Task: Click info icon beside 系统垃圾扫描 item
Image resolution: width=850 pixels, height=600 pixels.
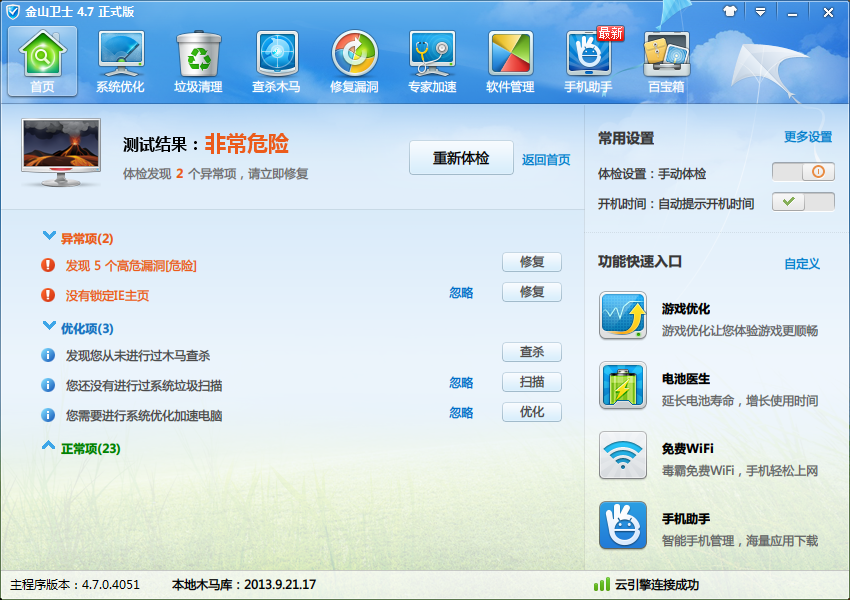Action: (48, 385)
